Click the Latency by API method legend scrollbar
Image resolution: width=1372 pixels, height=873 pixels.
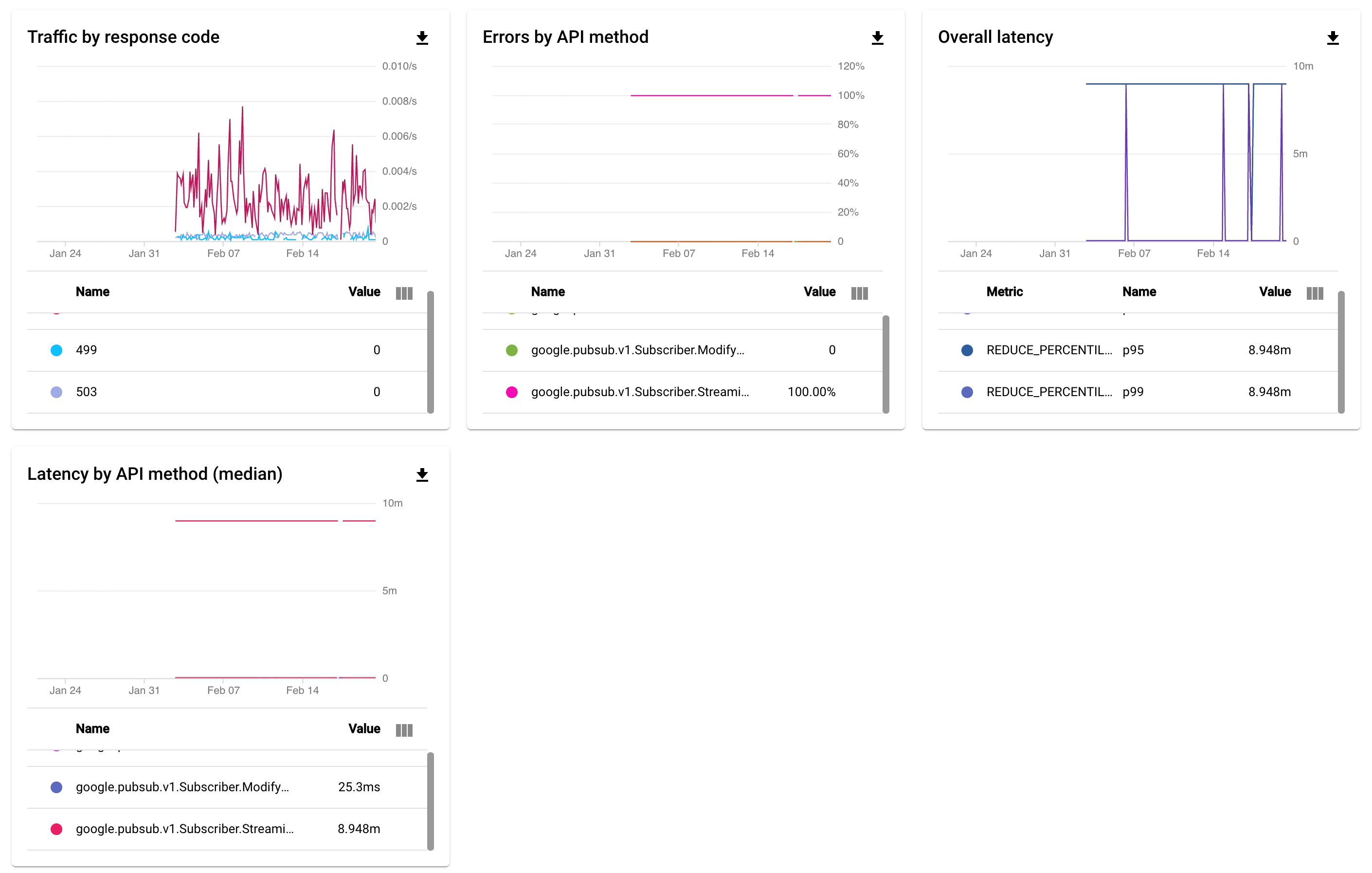coord(431,801)
